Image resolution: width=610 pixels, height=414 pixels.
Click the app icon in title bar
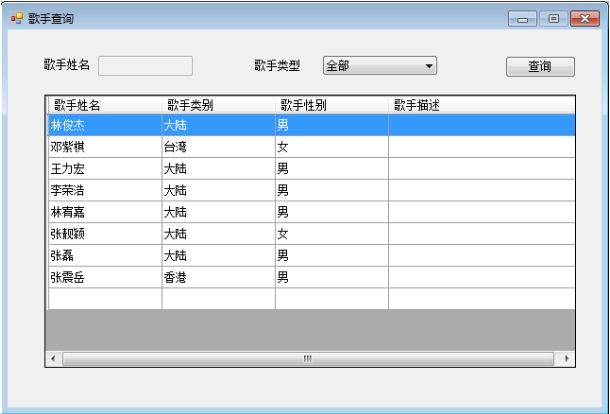point(17,18)
